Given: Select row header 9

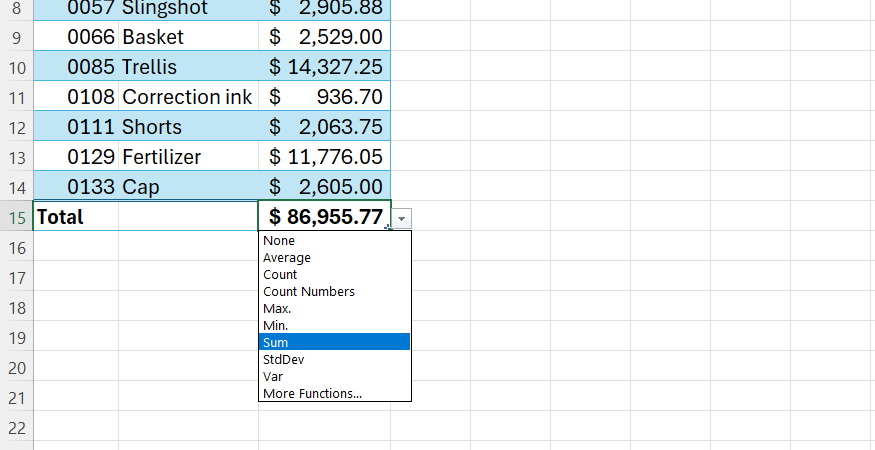Looking at the screenshot, I should tap(17, 37).
